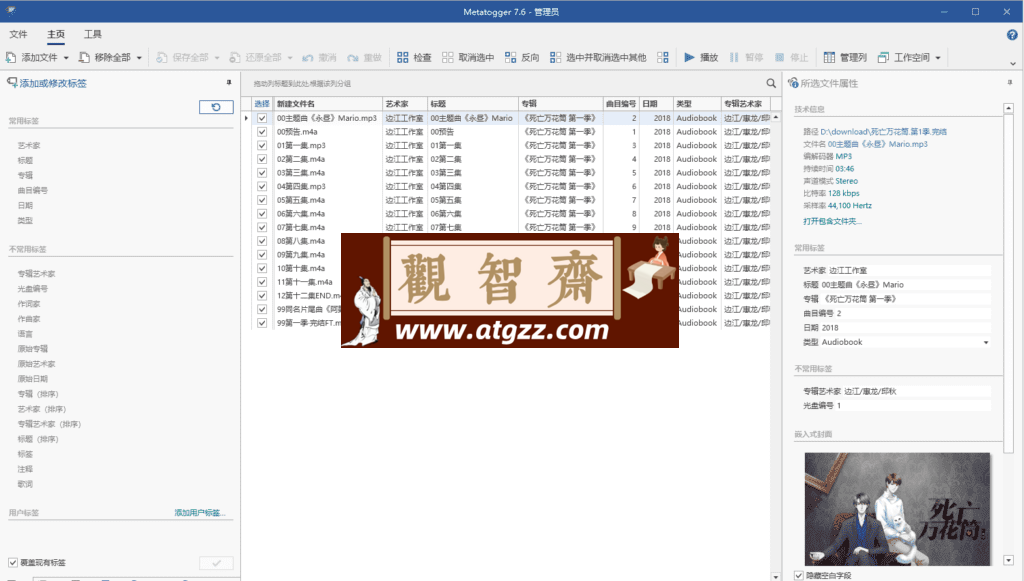The width and height of the screenshot is (1024, 581).
Task: Uncheck the 02第二集.m4a row checkbox
Action: [x=262, y=159]
